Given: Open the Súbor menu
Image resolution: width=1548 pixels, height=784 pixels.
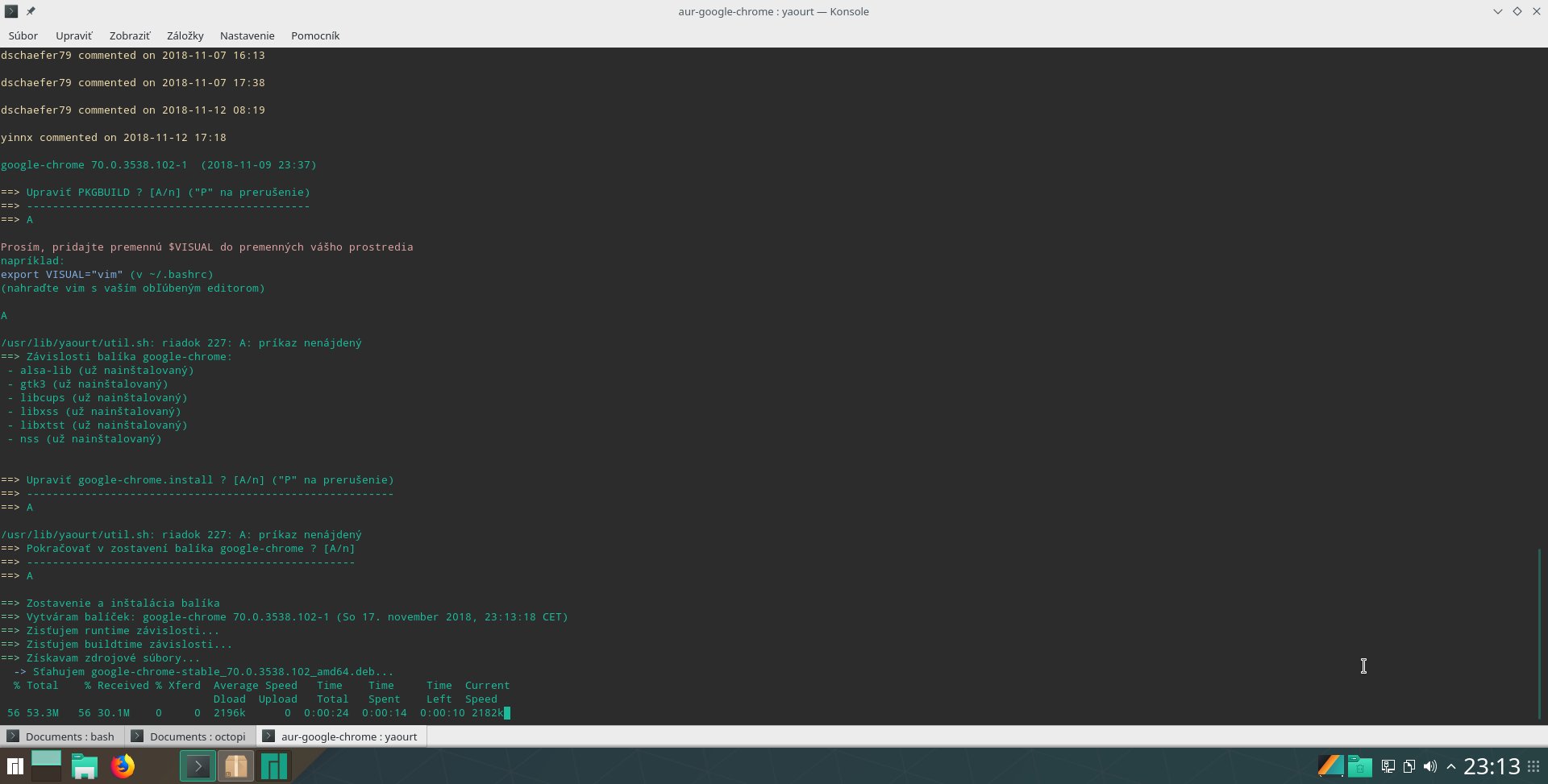Looking at the screenshot, I should (x=23, y=35).
